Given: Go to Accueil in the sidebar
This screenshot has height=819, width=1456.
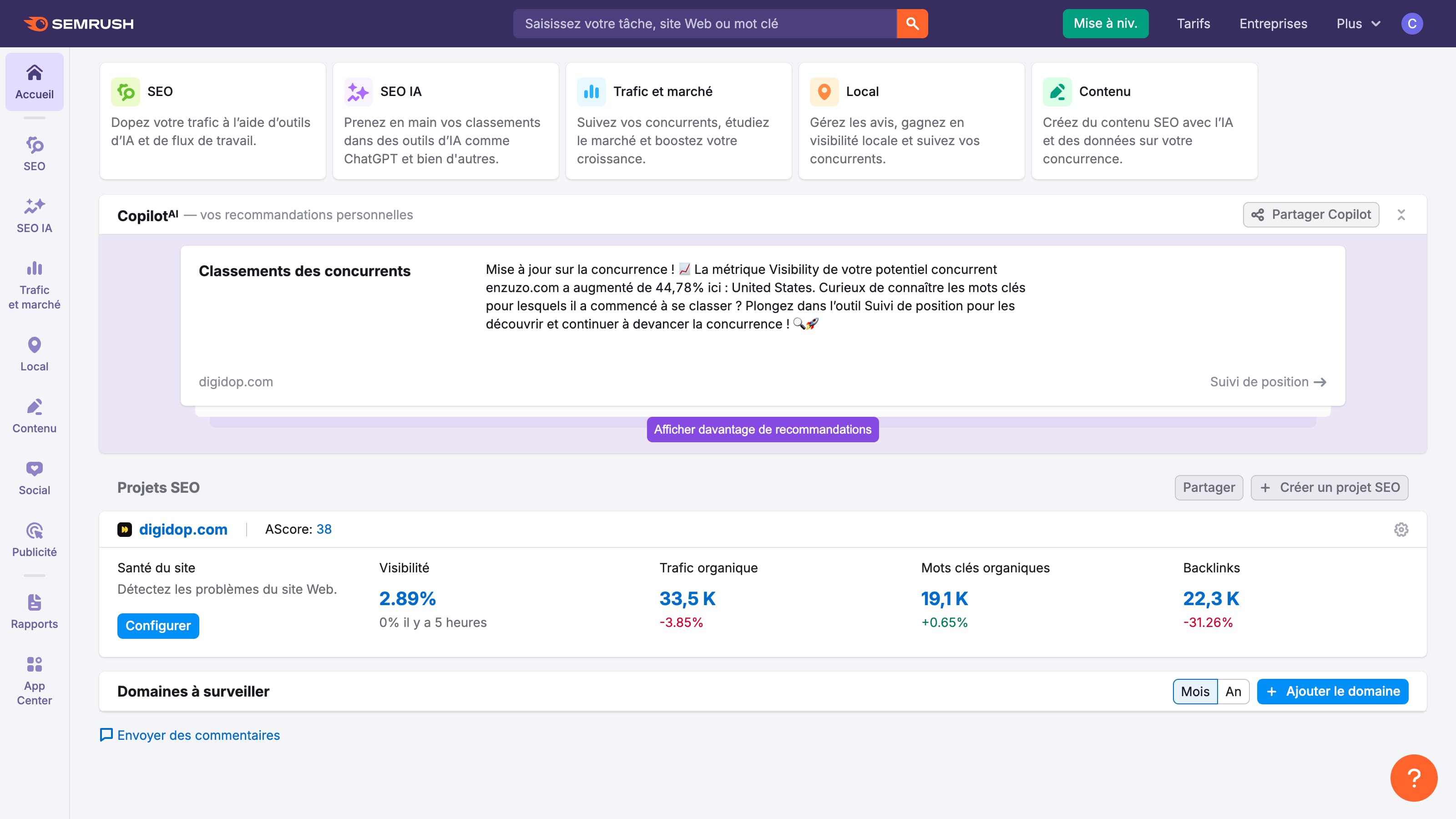Looking at the screenshot, I should 35,82.
